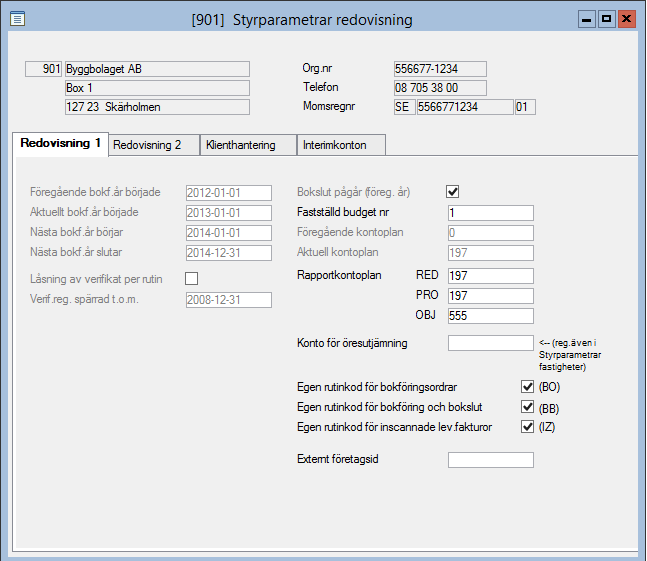Click the Telefon field 08 705 38 00
647x561 pixels.
click(x=440, y=88)
